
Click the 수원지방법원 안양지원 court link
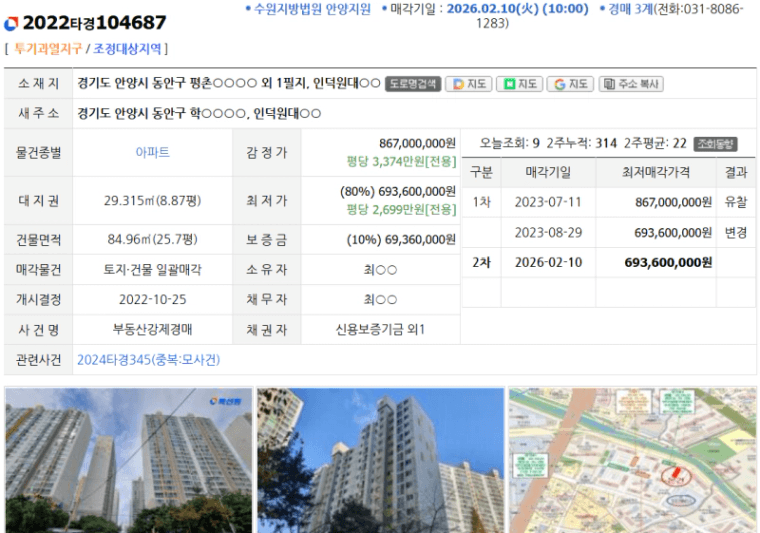click(x=312, y=9)
